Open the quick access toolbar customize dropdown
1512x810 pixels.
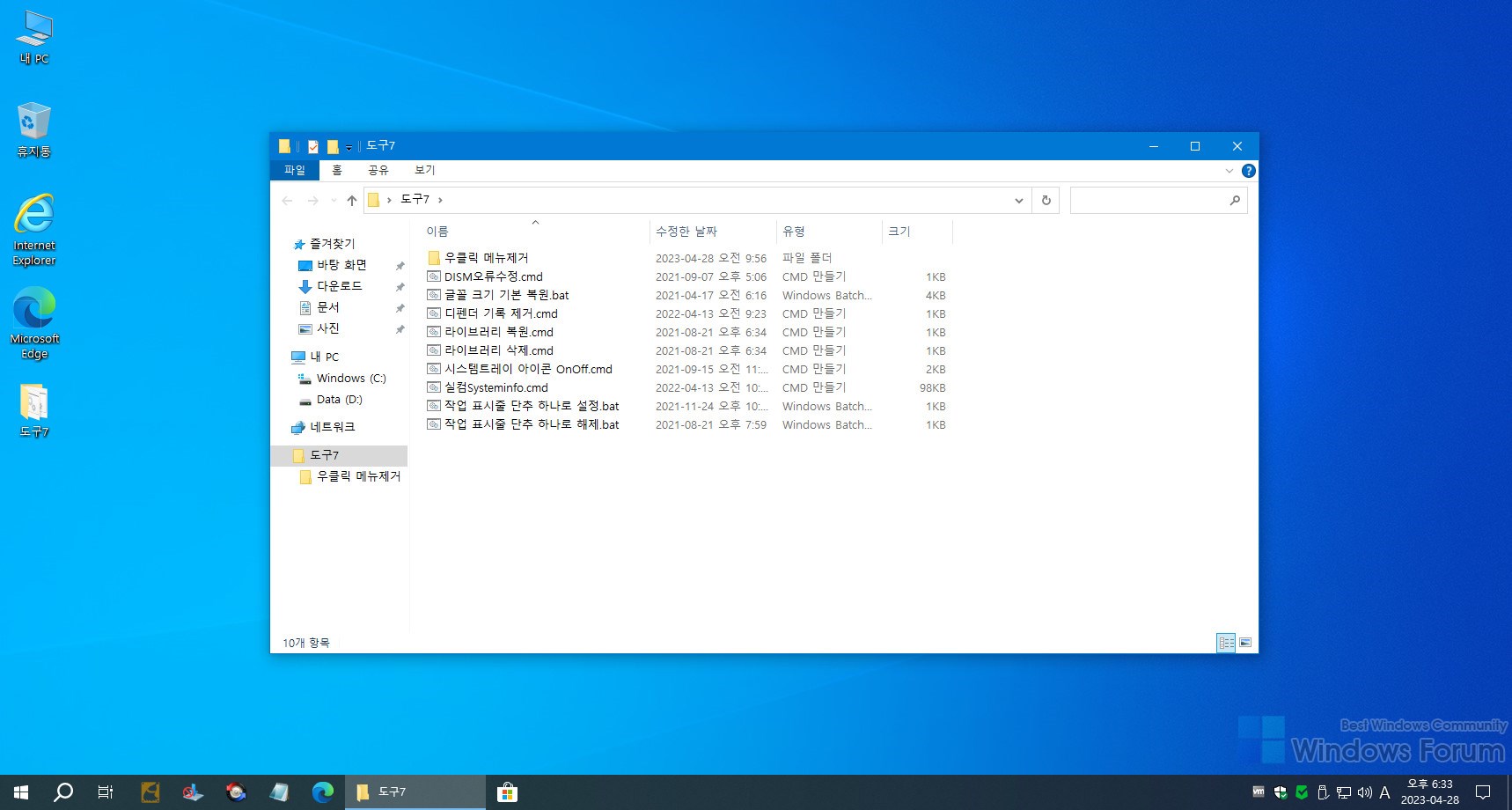click(x=349, y=147)
